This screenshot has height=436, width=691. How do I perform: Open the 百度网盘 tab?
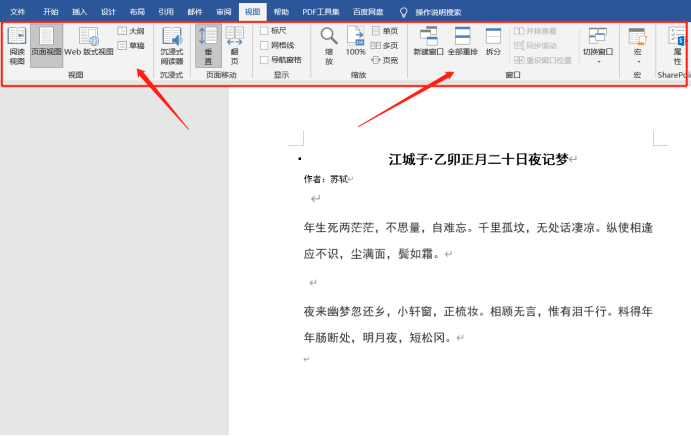pyautogui.click(x=368, y=12)
